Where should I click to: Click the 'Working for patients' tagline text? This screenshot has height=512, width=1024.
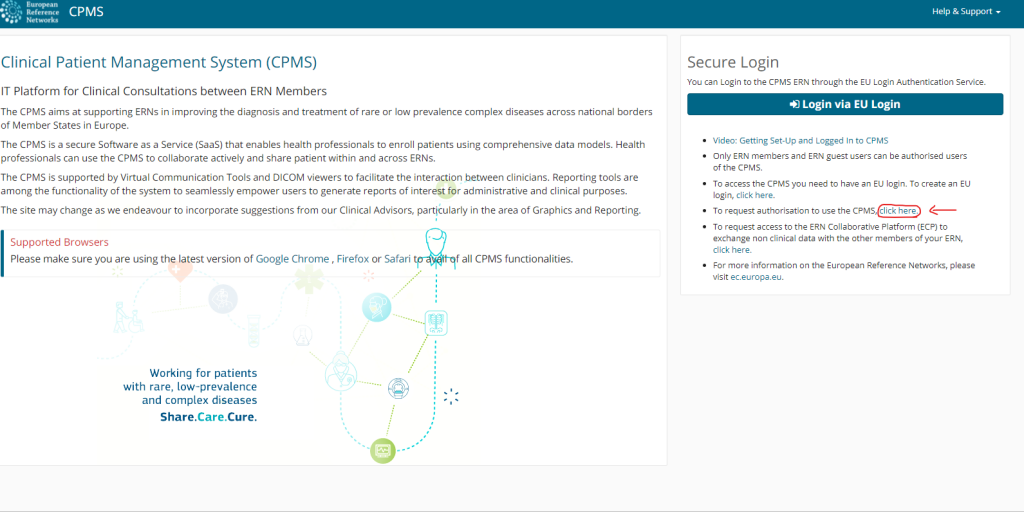pos(190,386)
